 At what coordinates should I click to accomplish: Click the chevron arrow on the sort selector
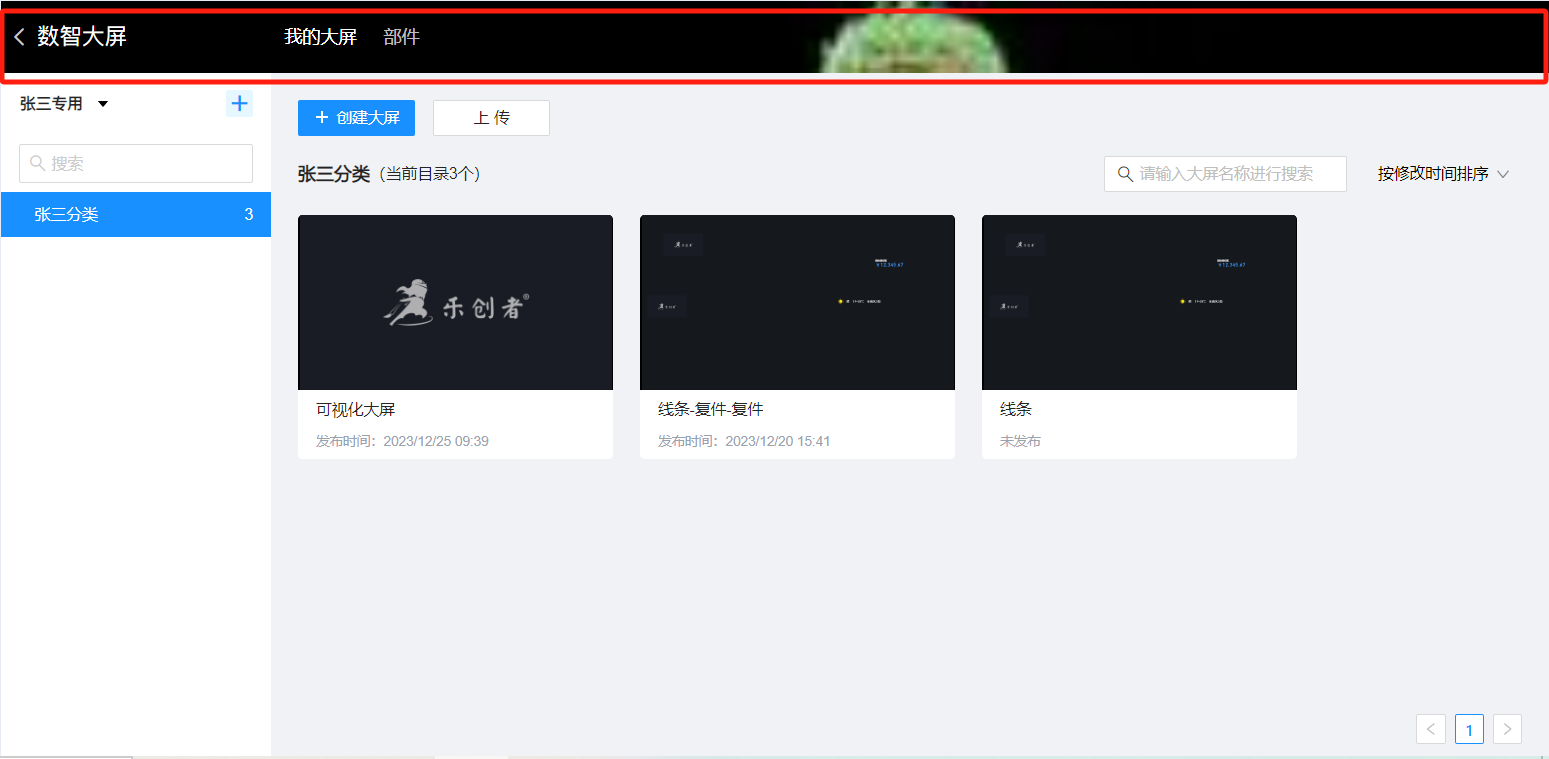pyautogui.click(x=1504, y=173)
